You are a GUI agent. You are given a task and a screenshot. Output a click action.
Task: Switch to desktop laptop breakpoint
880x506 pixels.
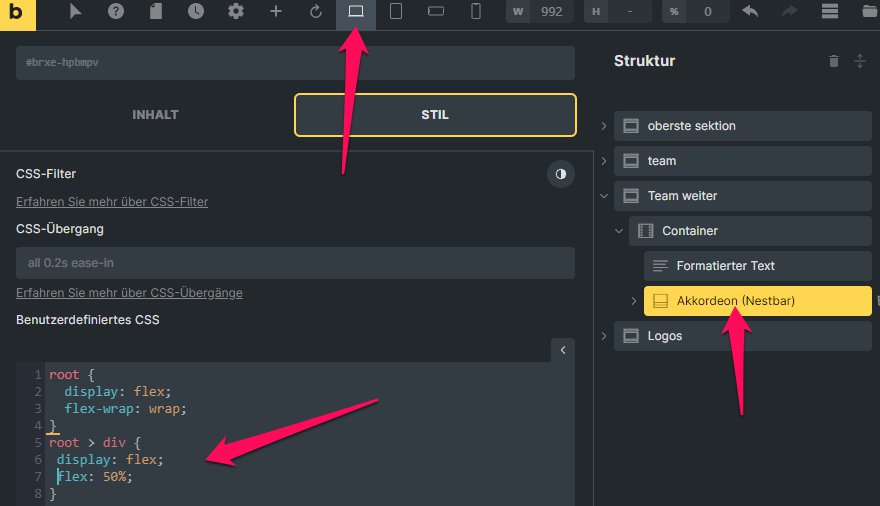(356, 12)
